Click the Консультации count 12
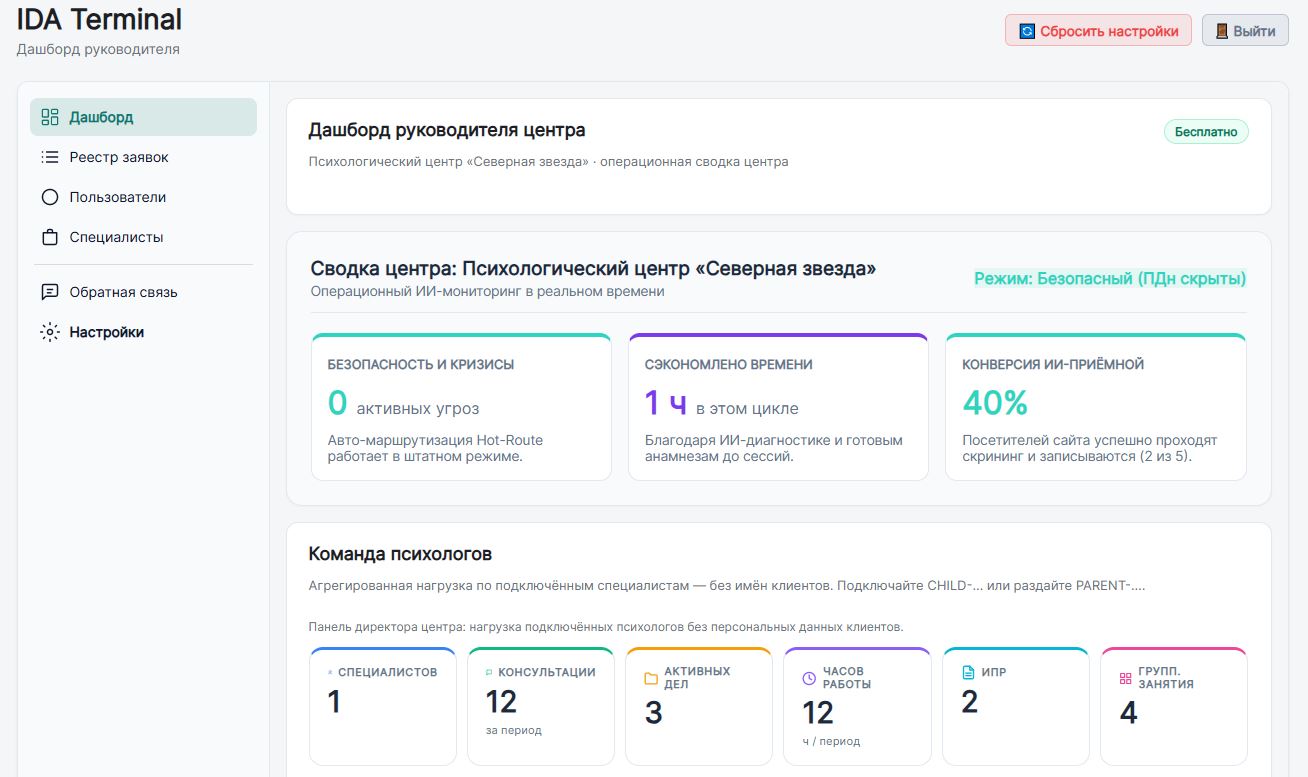The image size is (1308, 777). [501, 702]
